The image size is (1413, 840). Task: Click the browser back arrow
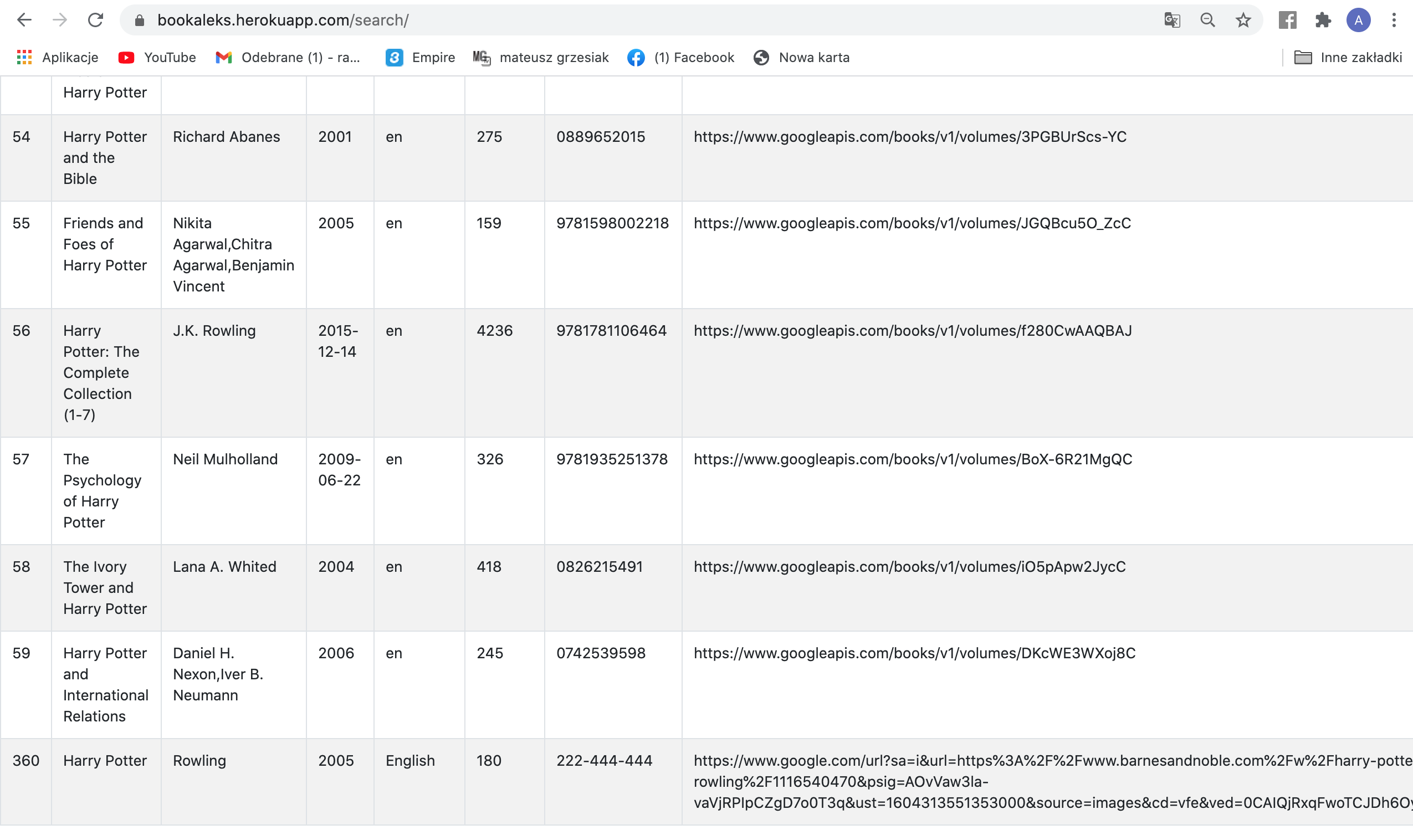[24, 21]
